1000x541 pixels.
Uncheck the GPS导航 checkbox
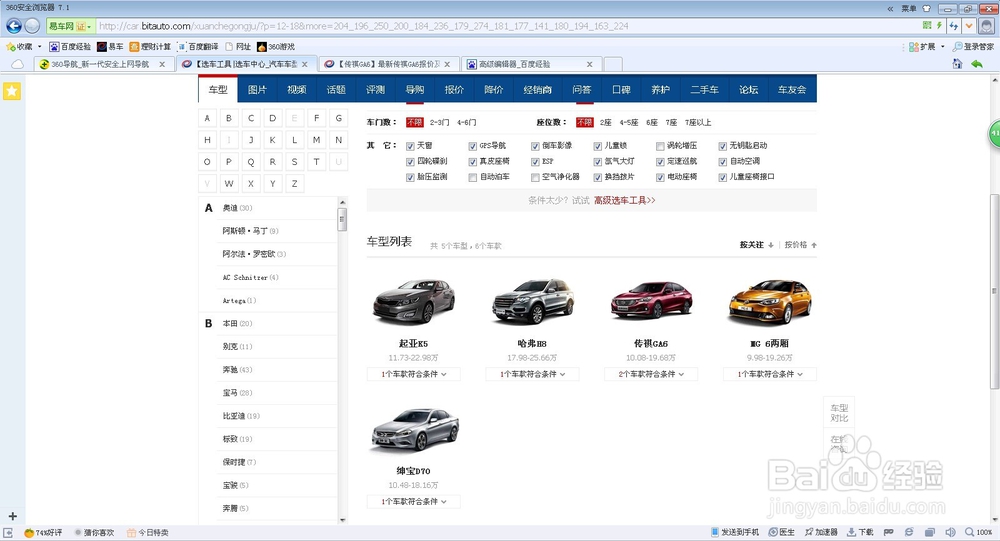click(473, 146)
